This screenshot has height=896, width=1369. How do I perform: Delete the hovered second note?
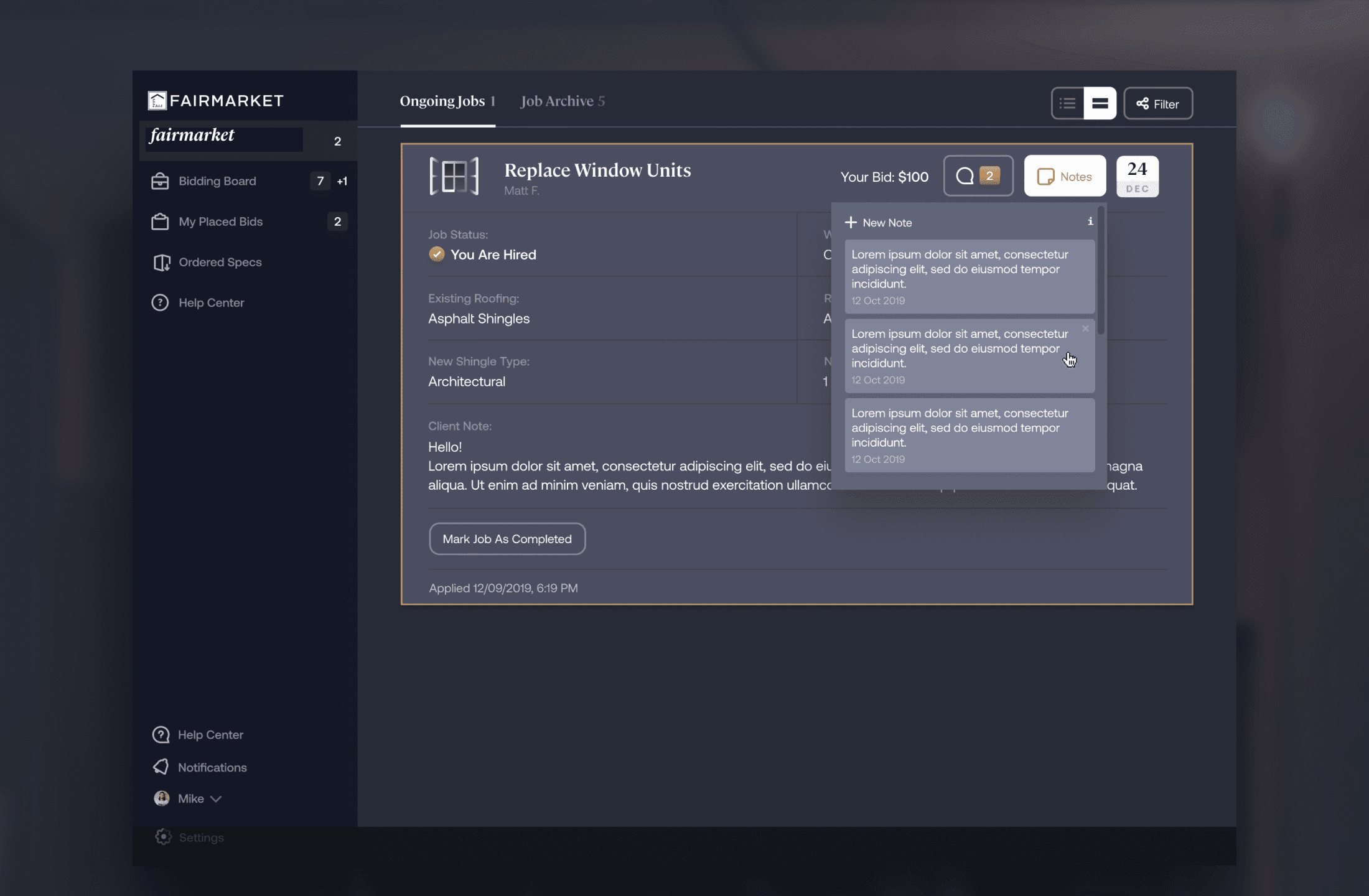coord(1085,329)
